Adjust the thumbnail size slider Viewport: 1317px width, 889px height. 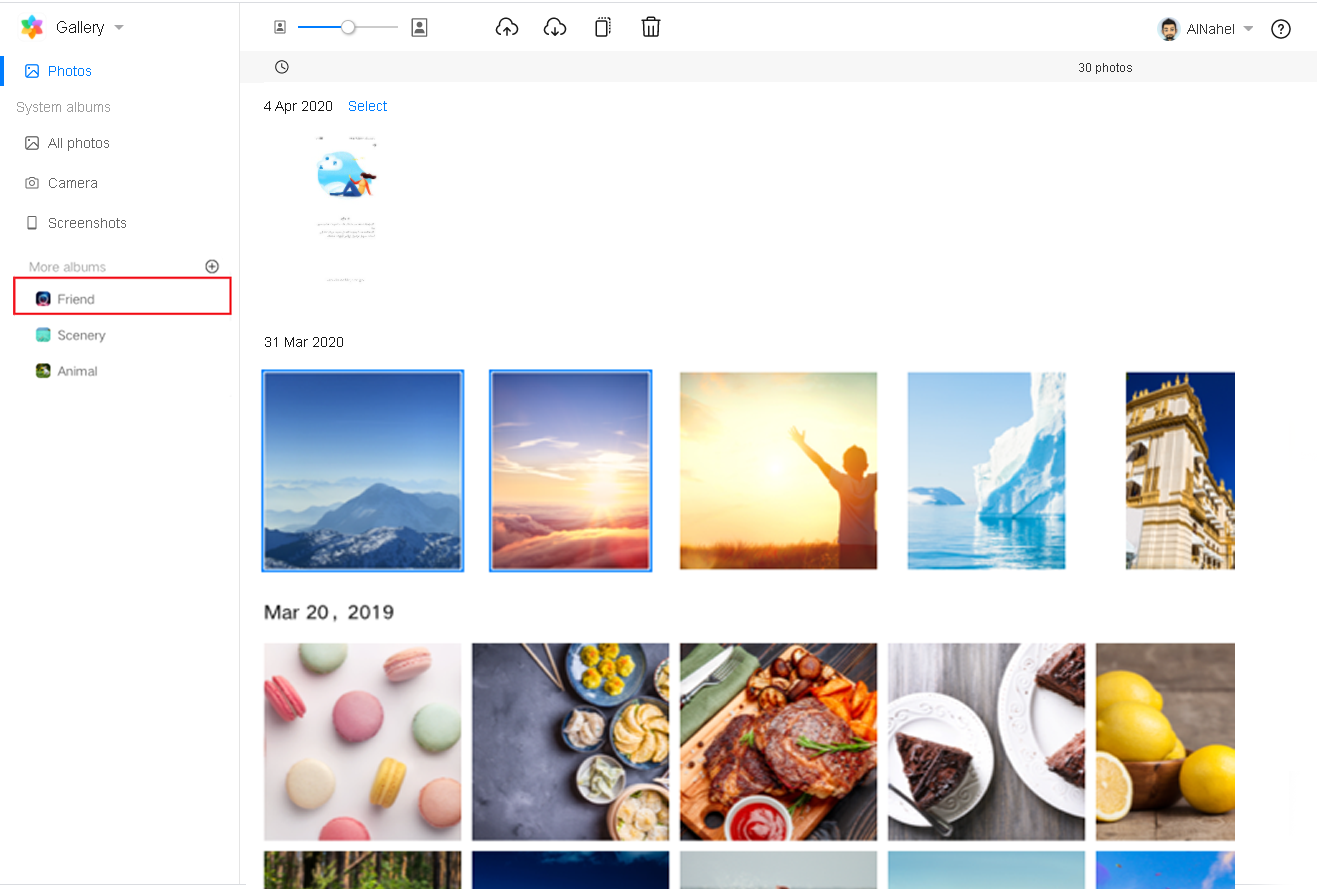(348, 28)
